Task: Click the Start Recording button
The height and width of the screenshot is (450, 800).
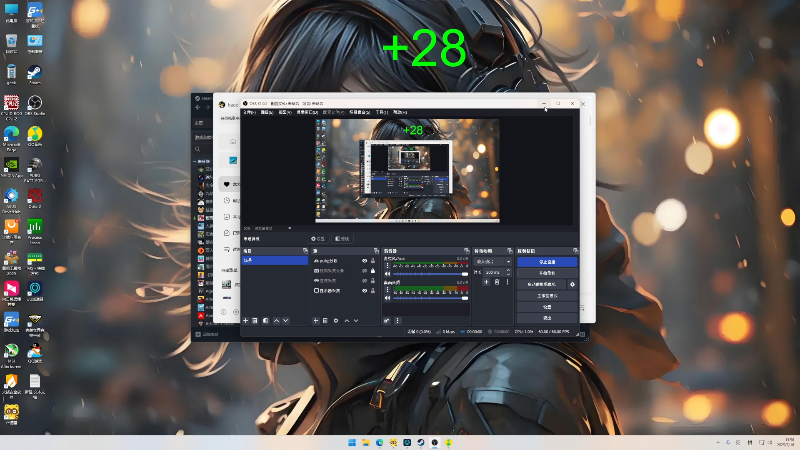Action: (547, 273)
